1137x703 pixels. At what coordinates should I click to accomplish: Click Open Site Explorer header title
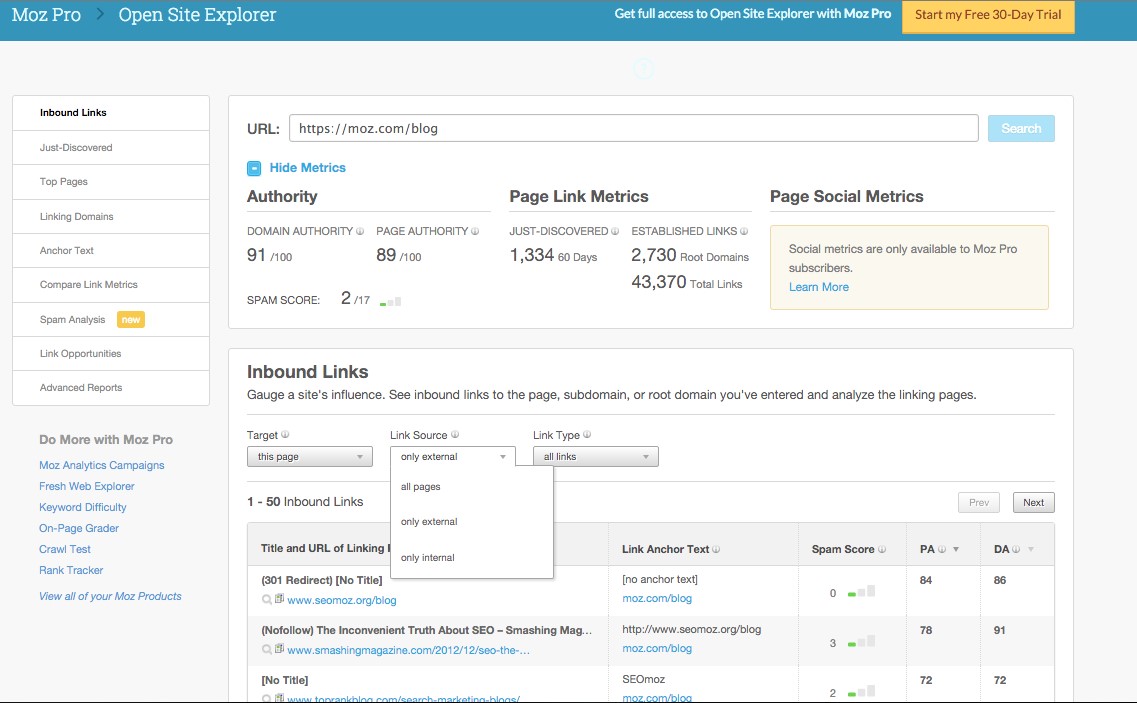click(x=197, y=15)
